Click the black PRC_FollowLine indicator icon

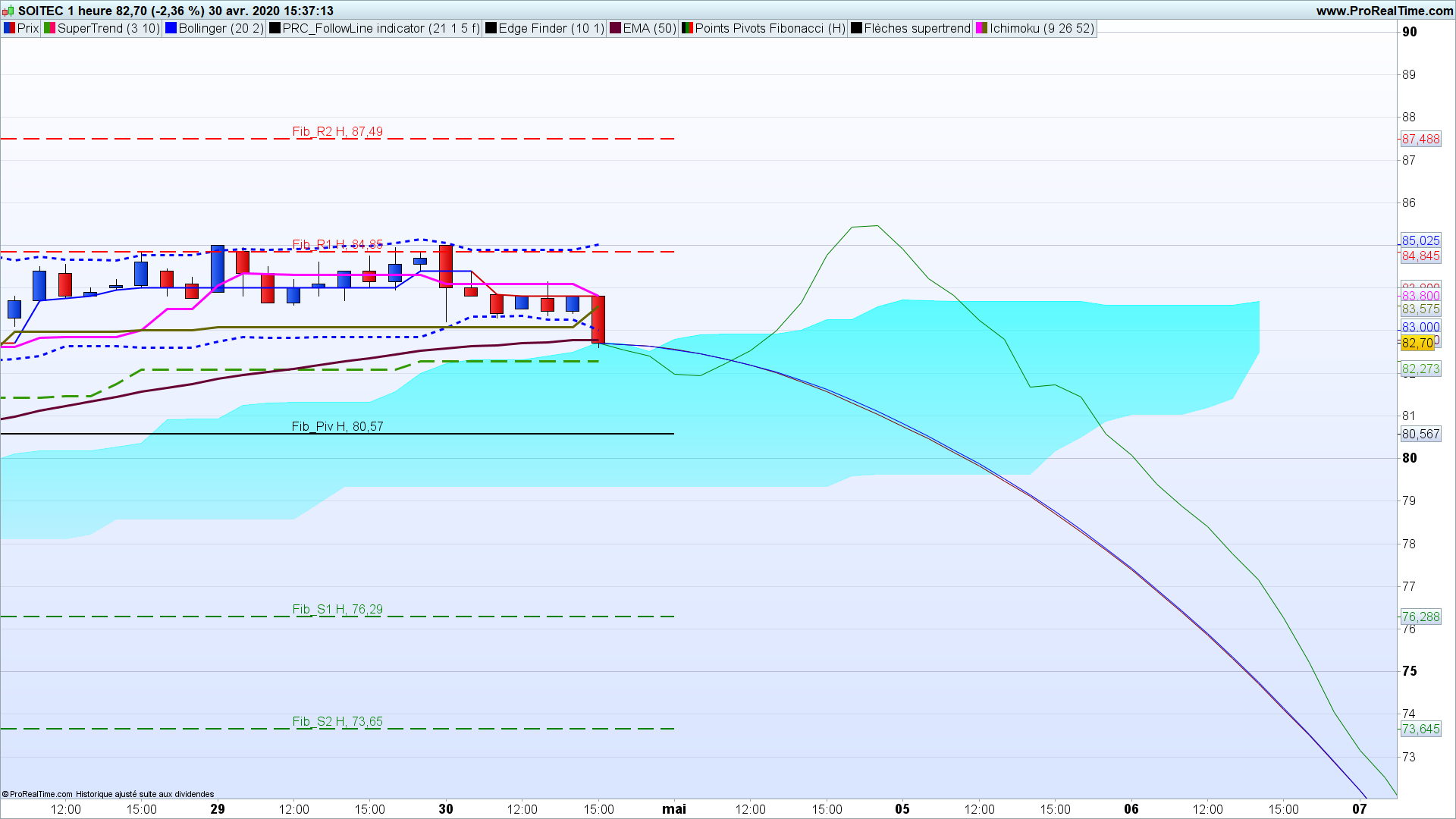click(275, 28)
